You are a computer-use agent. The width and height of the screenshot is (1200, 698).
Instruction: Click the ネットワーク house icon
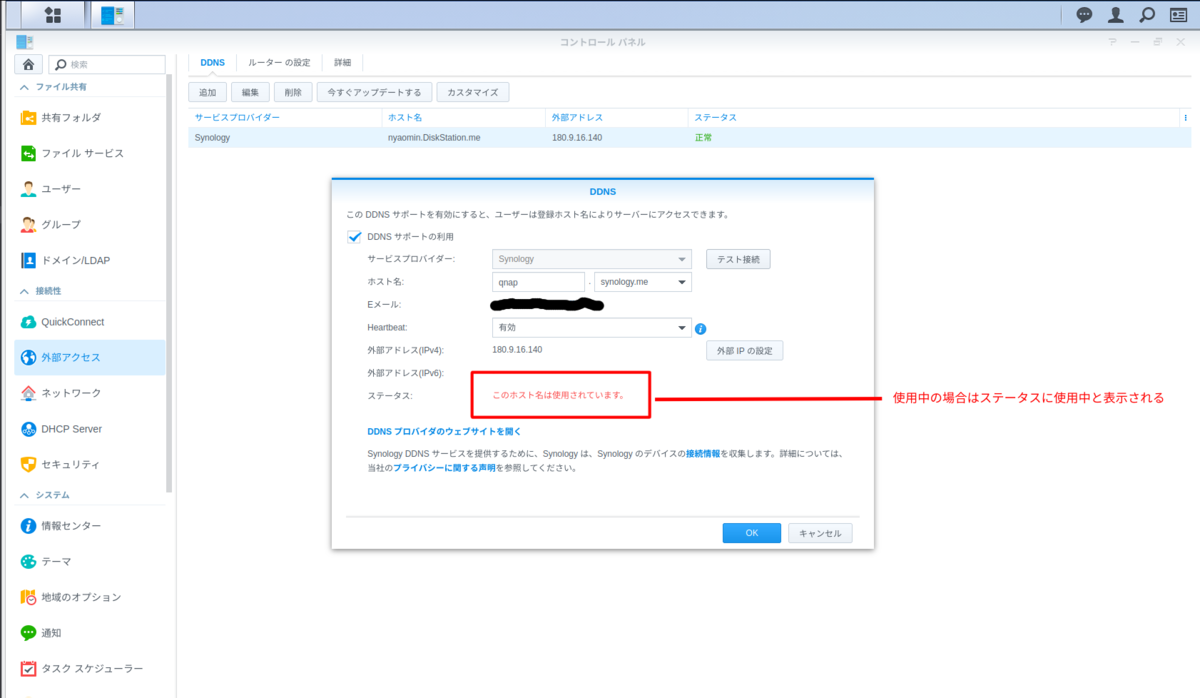29,393
